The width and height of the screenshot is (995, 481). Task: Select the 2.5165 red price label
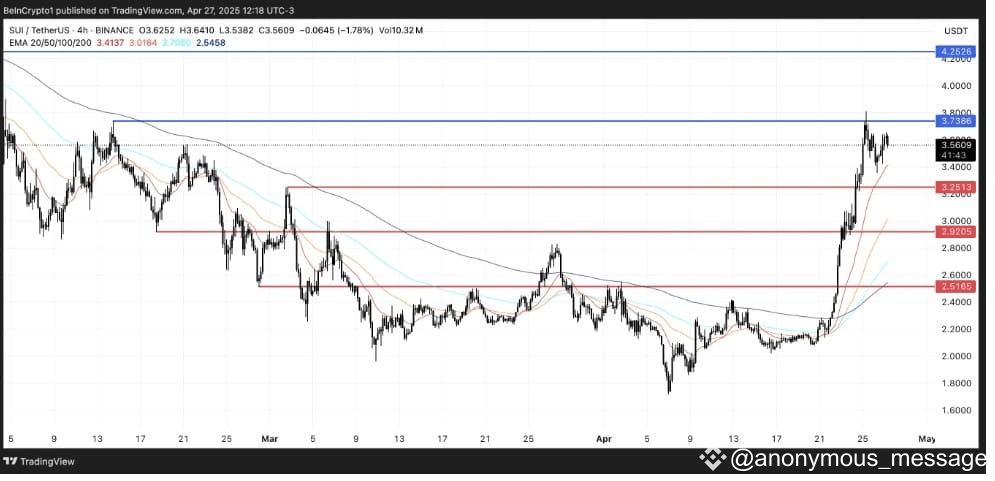pyautogui.click(x=957, y=287)
